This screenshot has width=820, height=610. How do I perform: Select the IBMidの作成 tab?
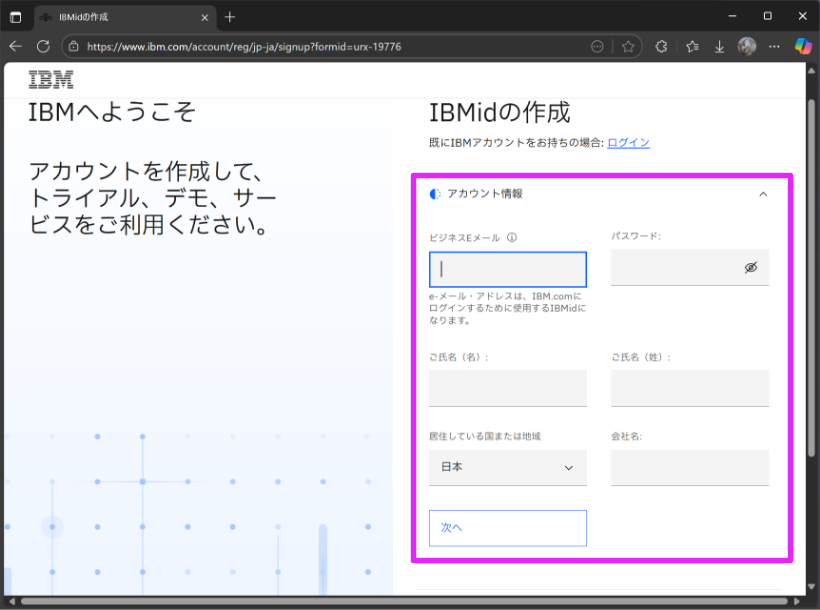point(124,18)
